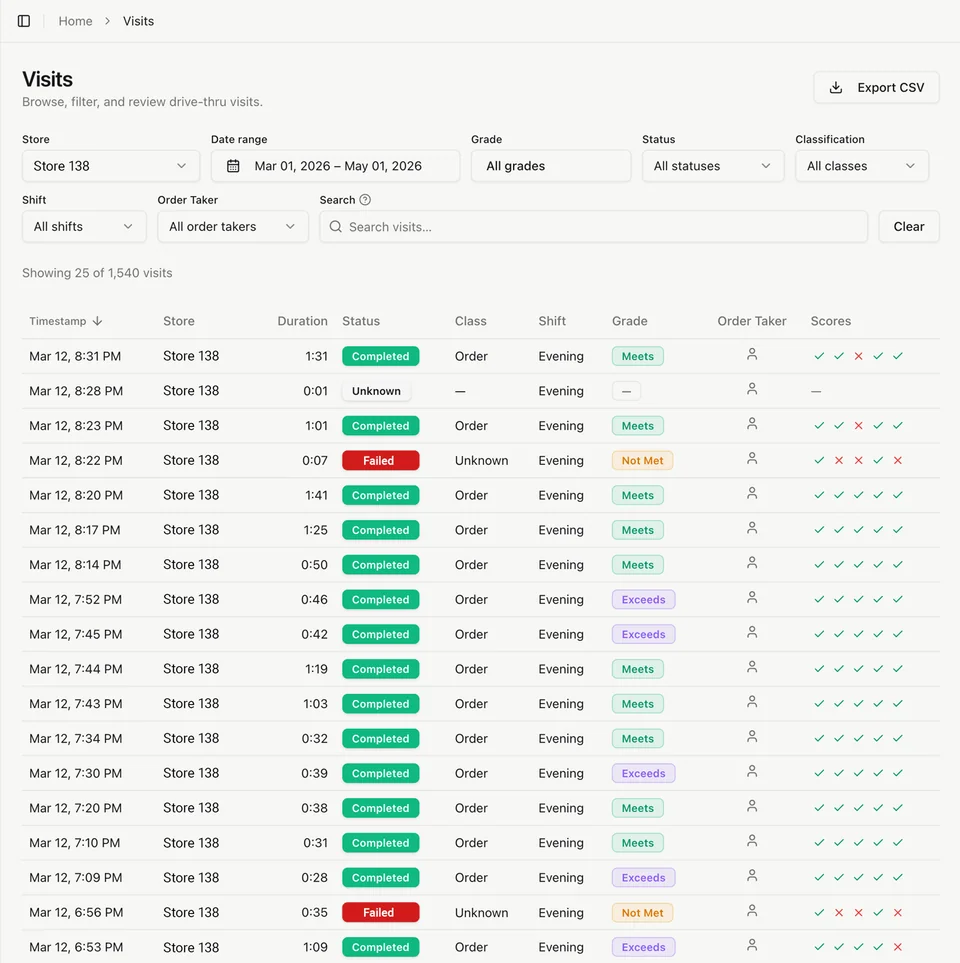Click the order taker icon for 7:45 PM row
Image resolution: width=960 pixels, height=963 pixels.
click(x=752, y=632)
